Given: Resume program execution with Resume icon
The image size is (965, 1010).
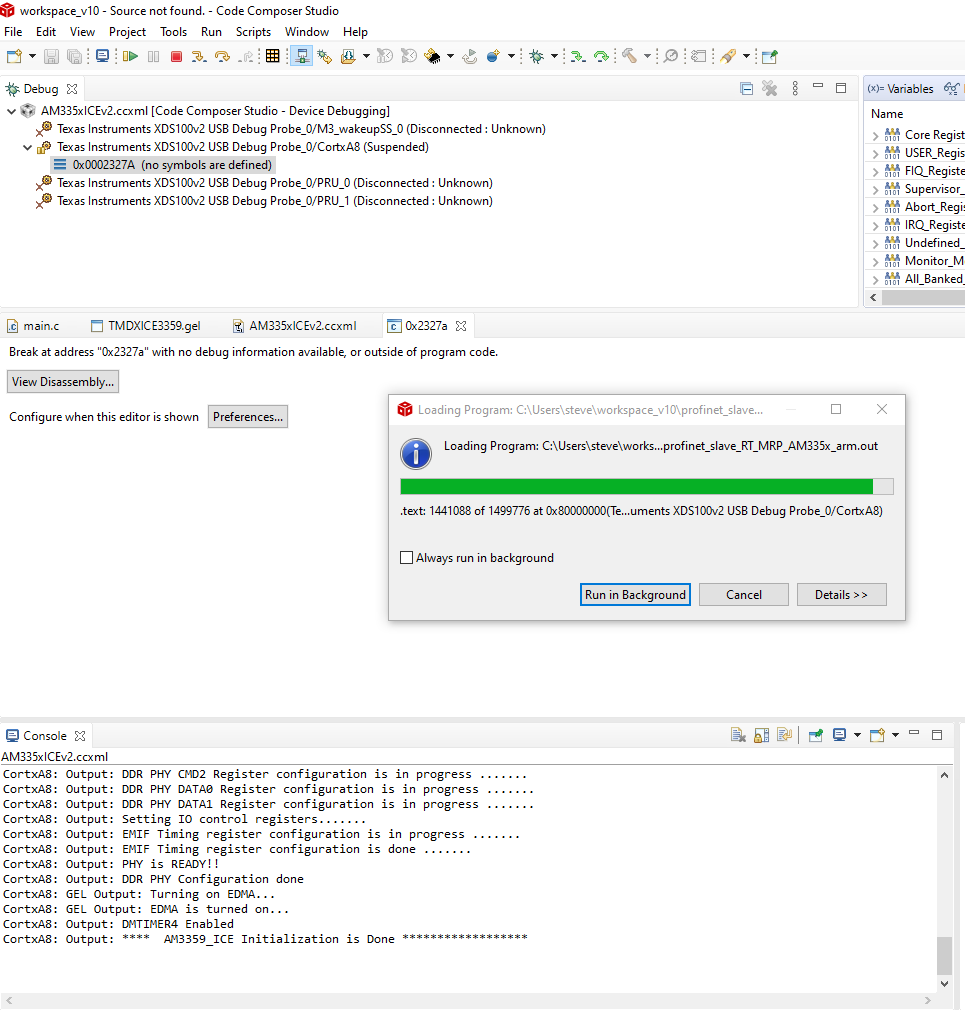Looking at the screenshot, I should coord(130,56).
